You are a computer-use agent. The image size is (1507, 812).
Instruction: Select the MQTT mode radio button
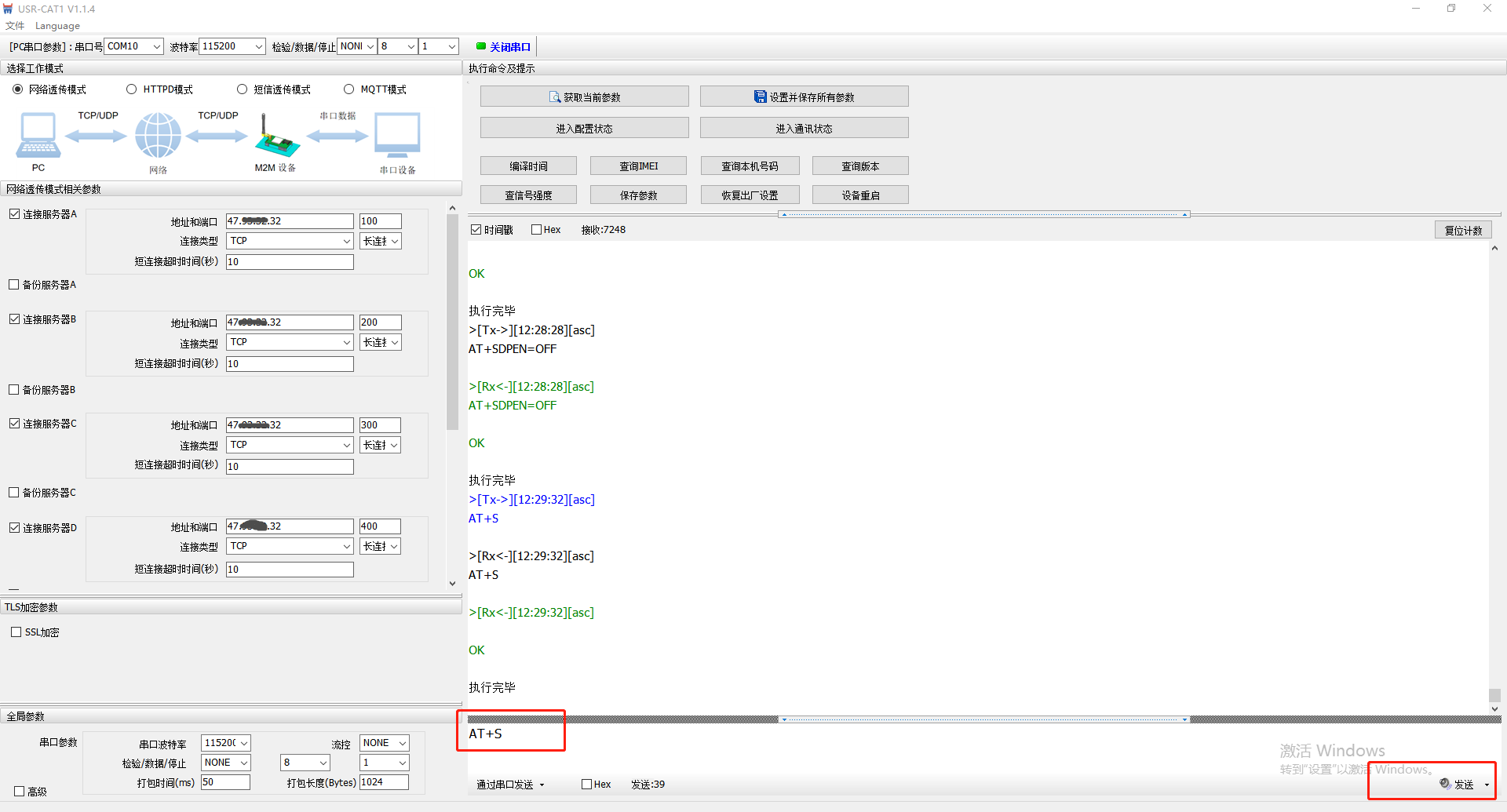[x=349, y=89]
